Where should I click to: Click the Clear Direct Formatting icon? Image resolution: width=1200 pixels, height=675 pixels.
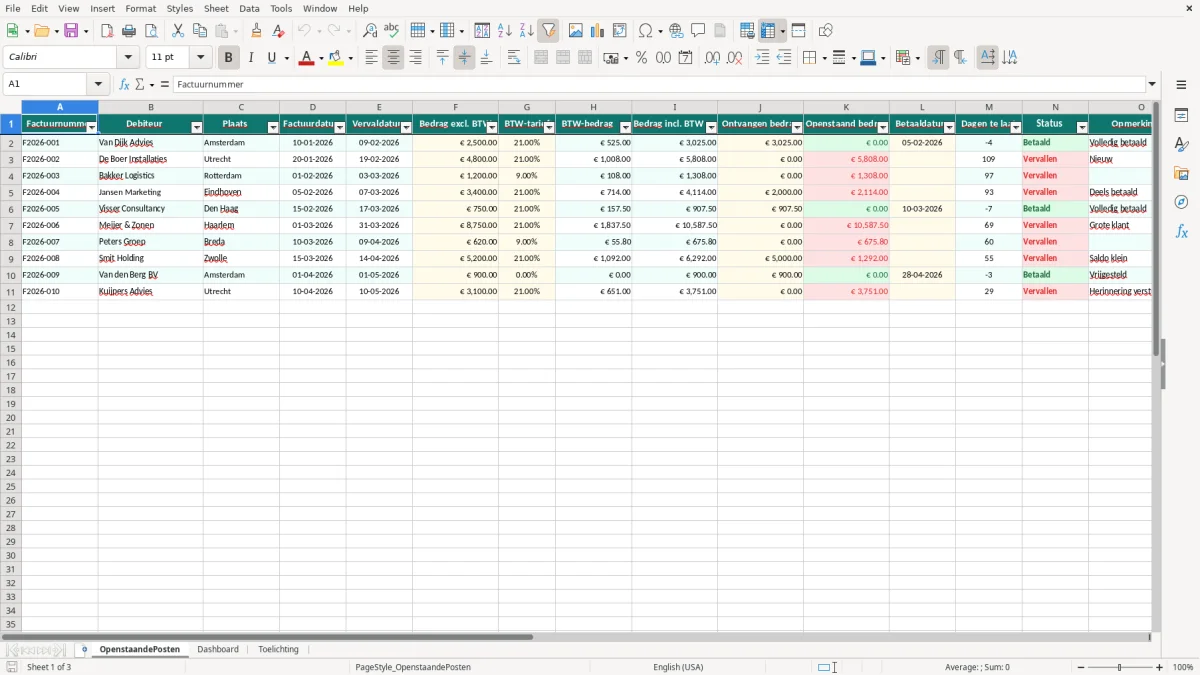[278, 31]
